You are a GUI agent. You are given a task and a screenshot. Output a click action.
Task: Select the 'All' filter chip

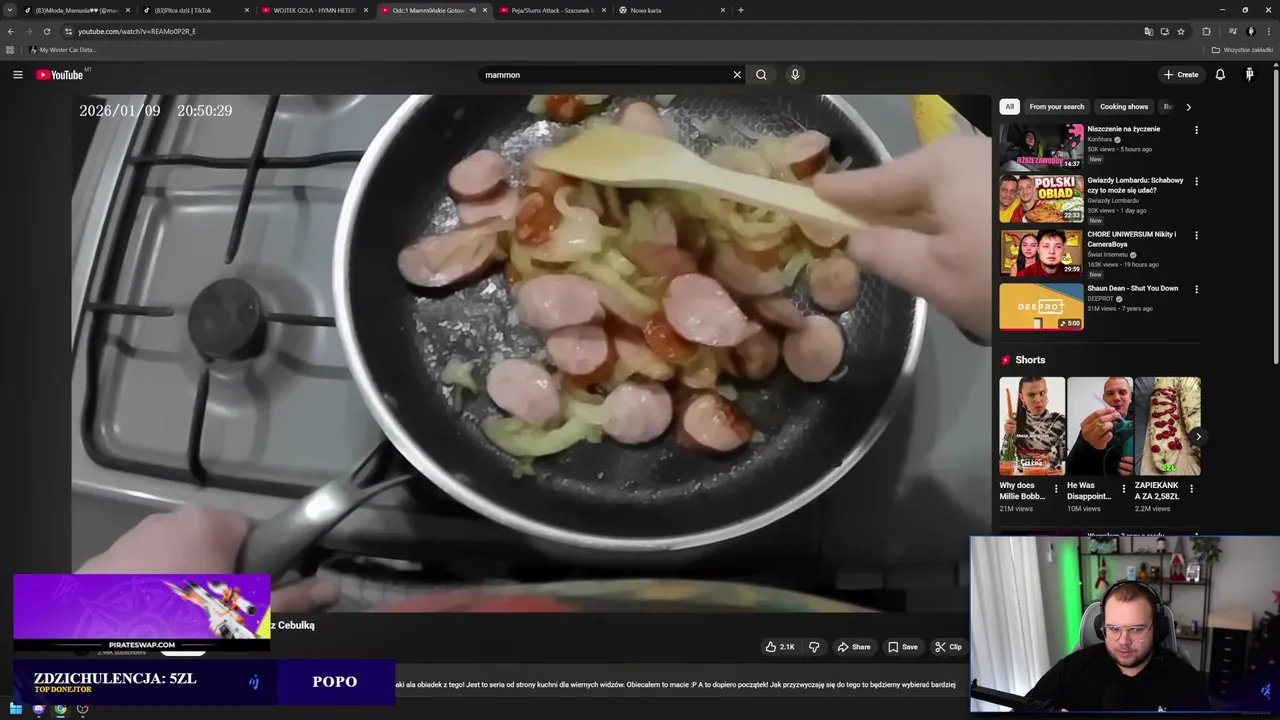coord(1010,107)
